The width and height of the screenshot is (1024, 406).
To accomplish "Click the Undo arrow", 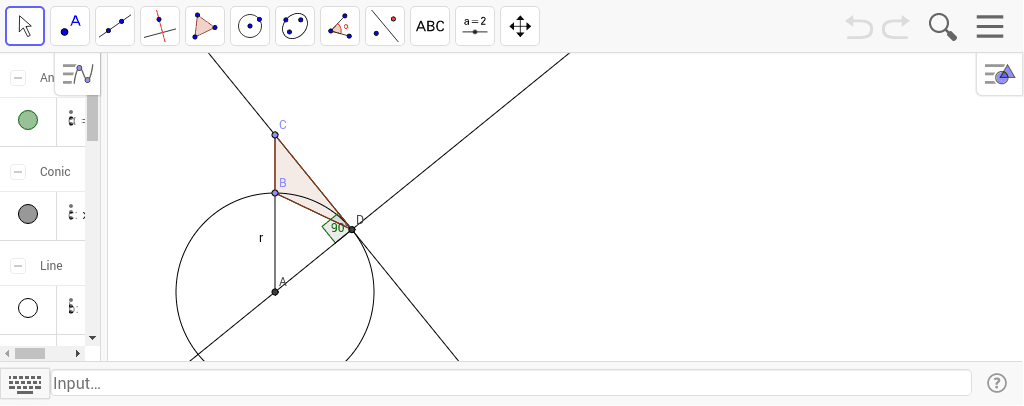I will click(x=859, y=27).
